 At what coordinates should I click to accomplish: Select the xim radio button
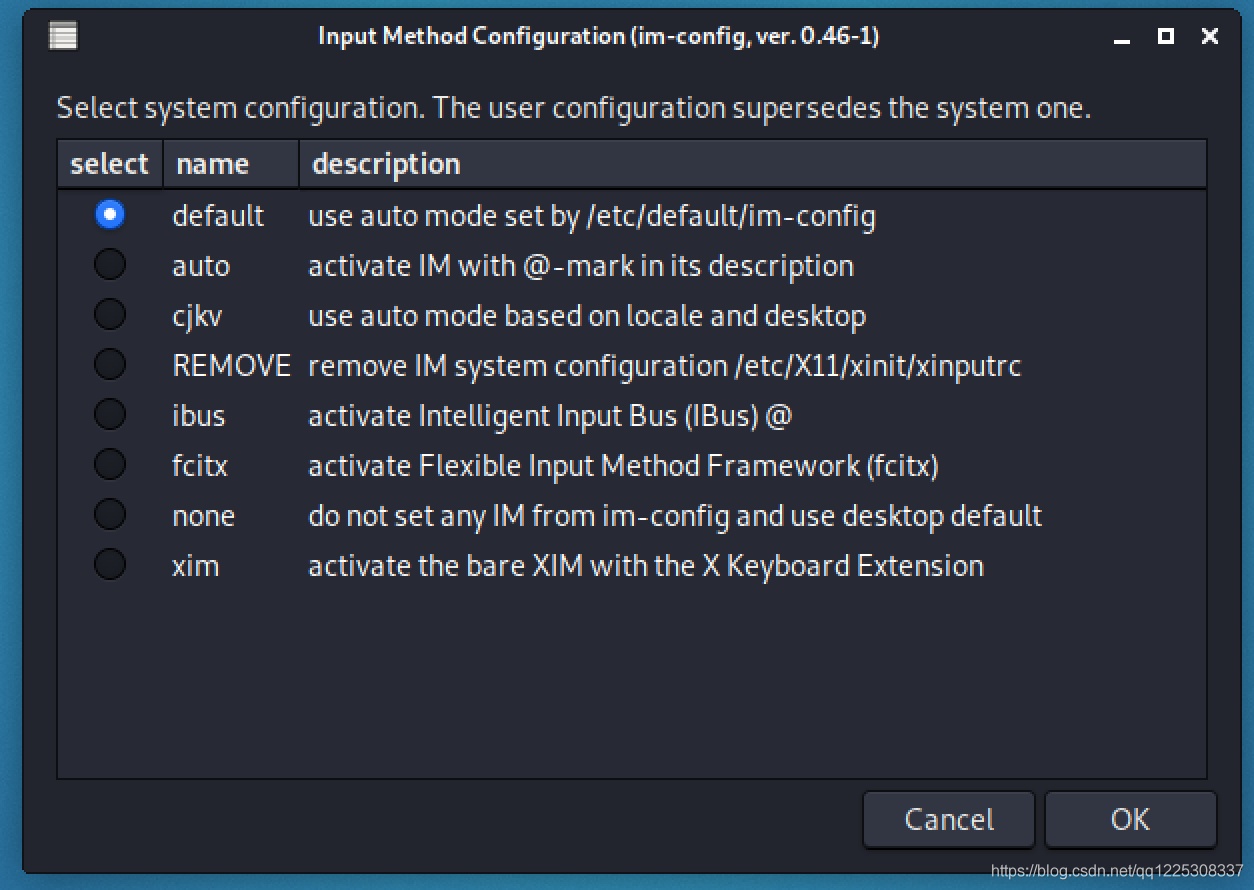click(x=110, y=565)
